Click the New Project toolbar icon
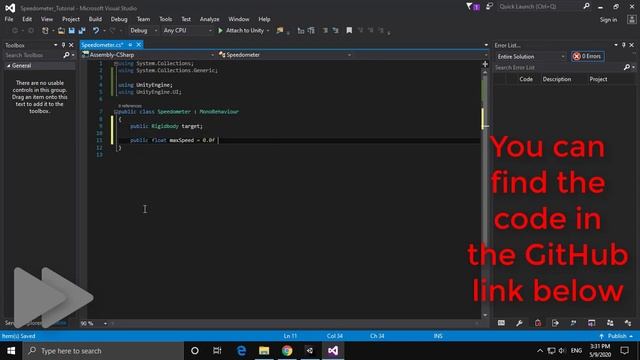Viewport: 640px width, 360px height. pyautogui.click(x=45, y=31)
